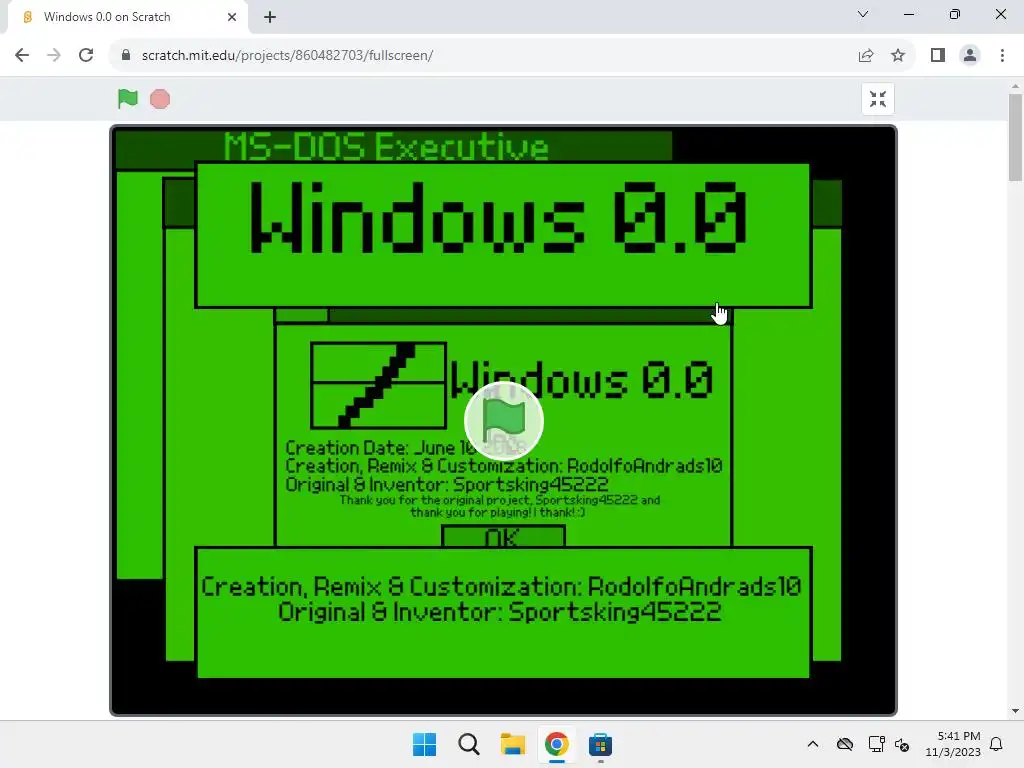Screen dimensions: 1024x768
Task: Open the Chrome three-dot menu
Action: (x=1002, y=56)
